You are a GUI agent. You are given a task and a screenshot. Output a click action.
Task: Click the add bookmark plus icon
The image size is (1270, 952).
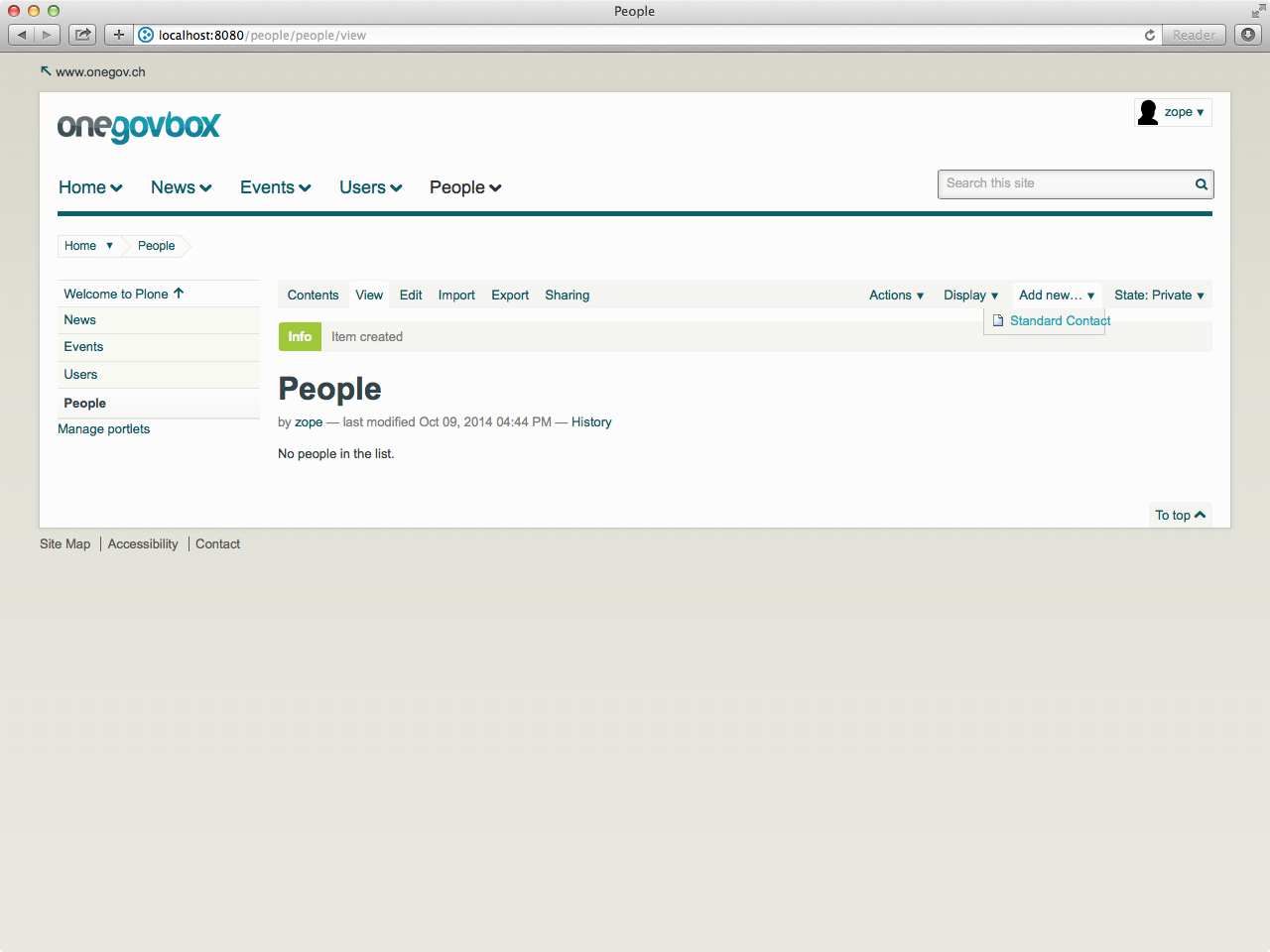tap(118, 35)
